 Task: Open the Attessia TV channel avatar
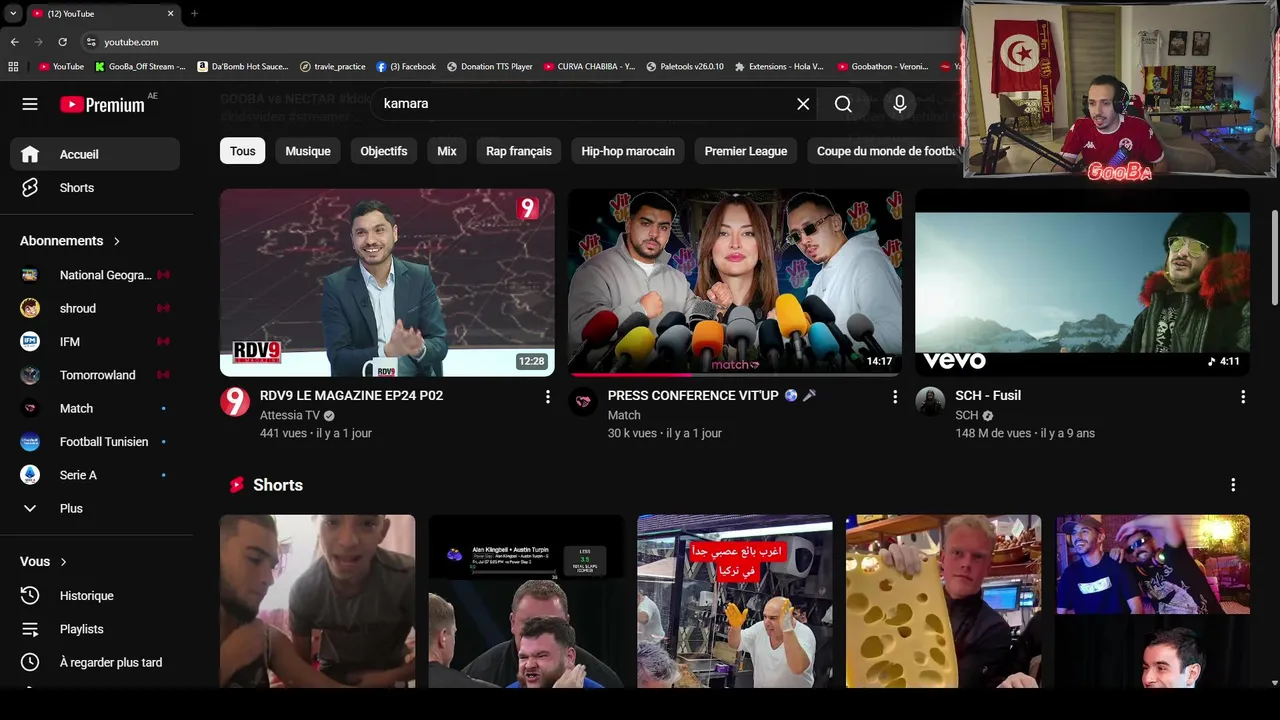coord(235,402)
